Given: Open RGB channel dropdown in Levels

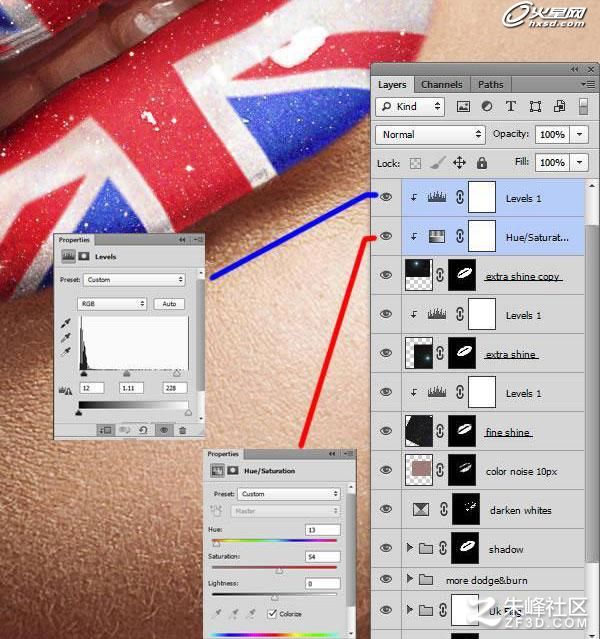Looking at the screenshot, I should (112, 304).
